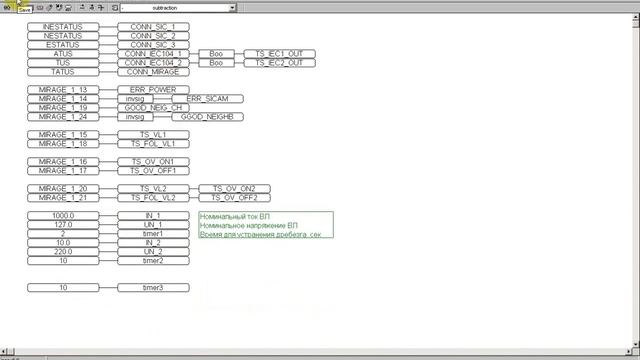Screen dimensions: 640x360
Task: Select the MIRAGE_1_19 block
Action: pyautogui.click(x=63, y=108)
